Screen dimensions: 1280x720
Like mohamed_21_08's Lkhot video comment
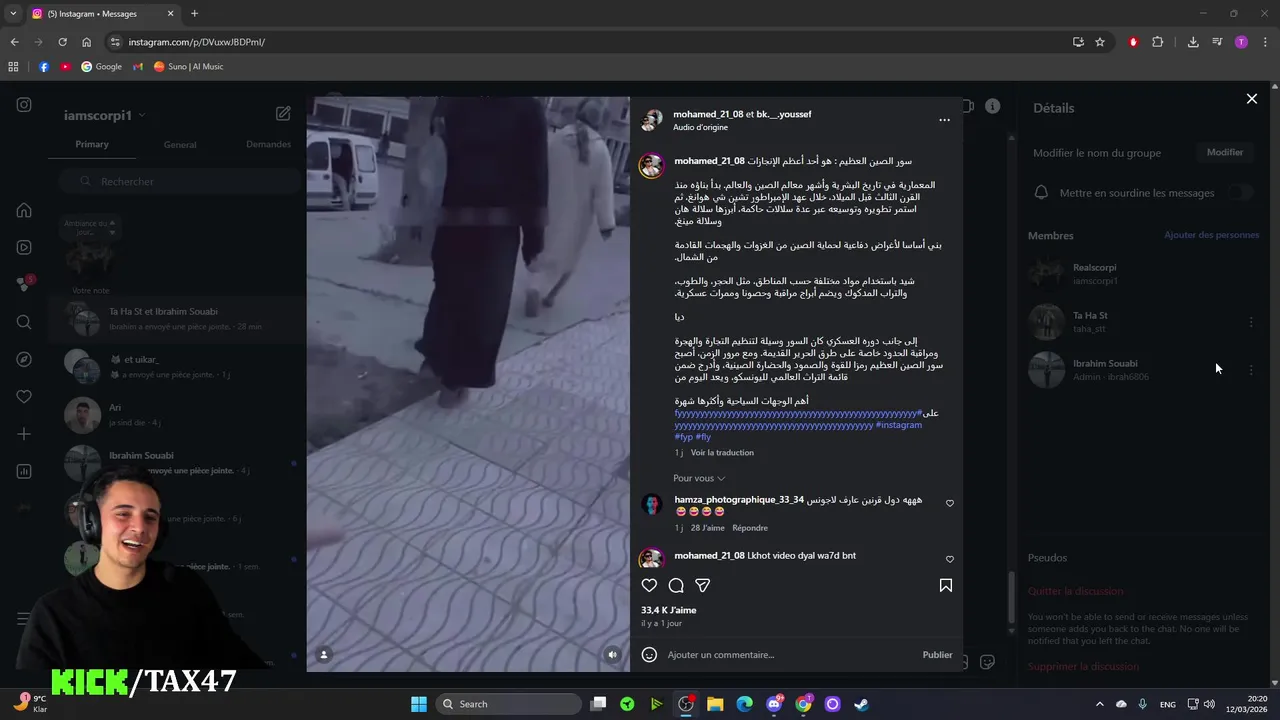(950, 559)
